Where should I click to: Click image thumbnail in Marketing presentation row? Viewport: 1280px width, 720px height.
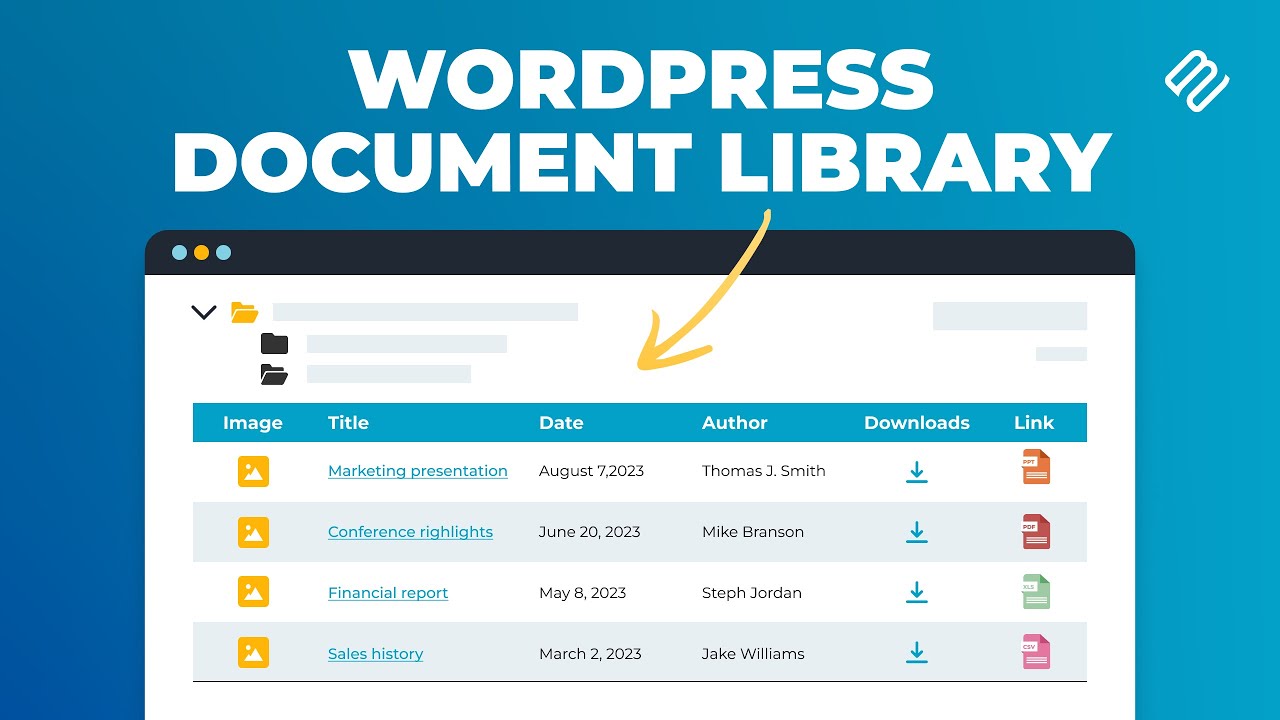click(x=253, y=471)
